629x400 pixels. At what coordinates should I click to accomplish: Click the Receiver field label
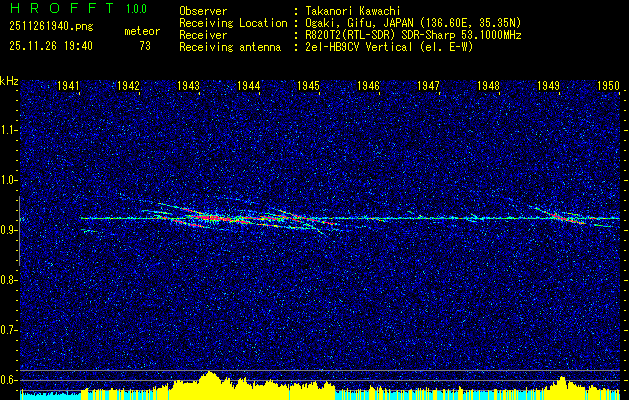[x=203, y=35]
